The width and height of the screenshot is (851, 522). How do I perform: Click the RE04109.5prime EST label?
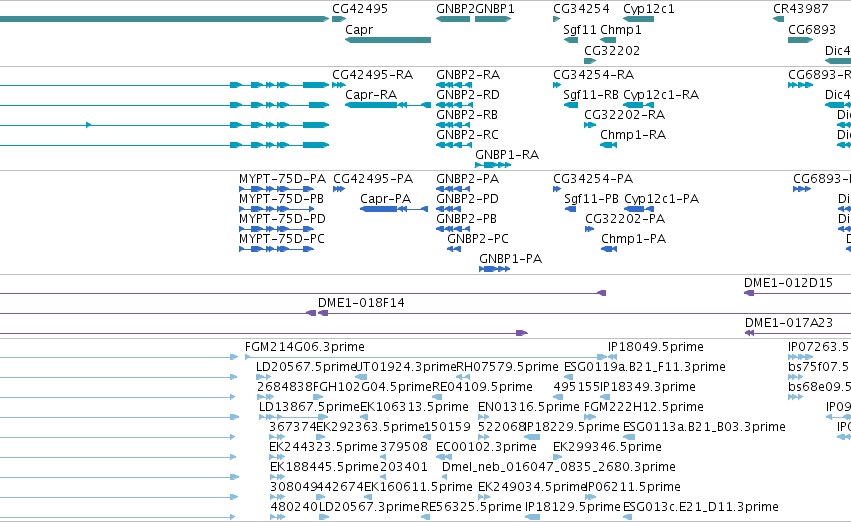[x=482, y=387]
